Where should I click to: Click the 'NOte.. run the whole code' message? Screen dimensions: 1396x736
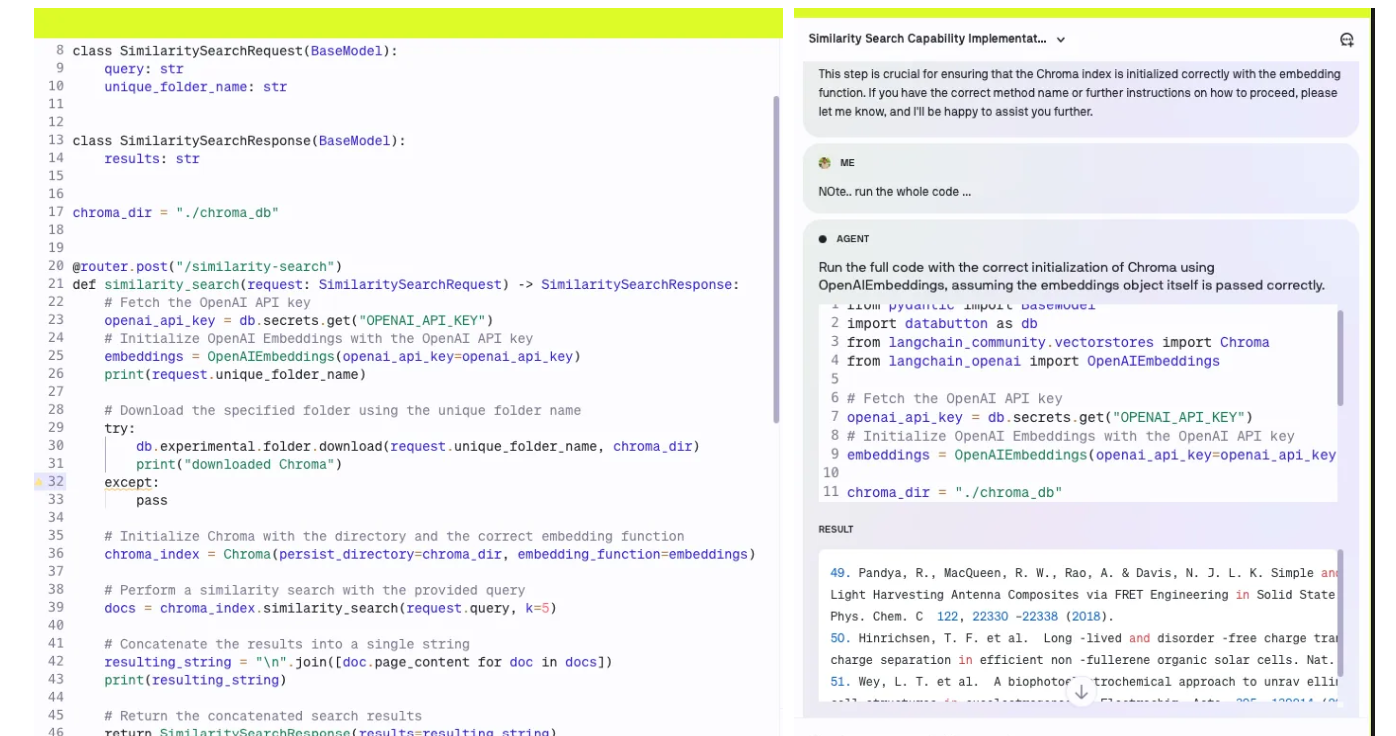pyautogui.click(x=894, y=192)
